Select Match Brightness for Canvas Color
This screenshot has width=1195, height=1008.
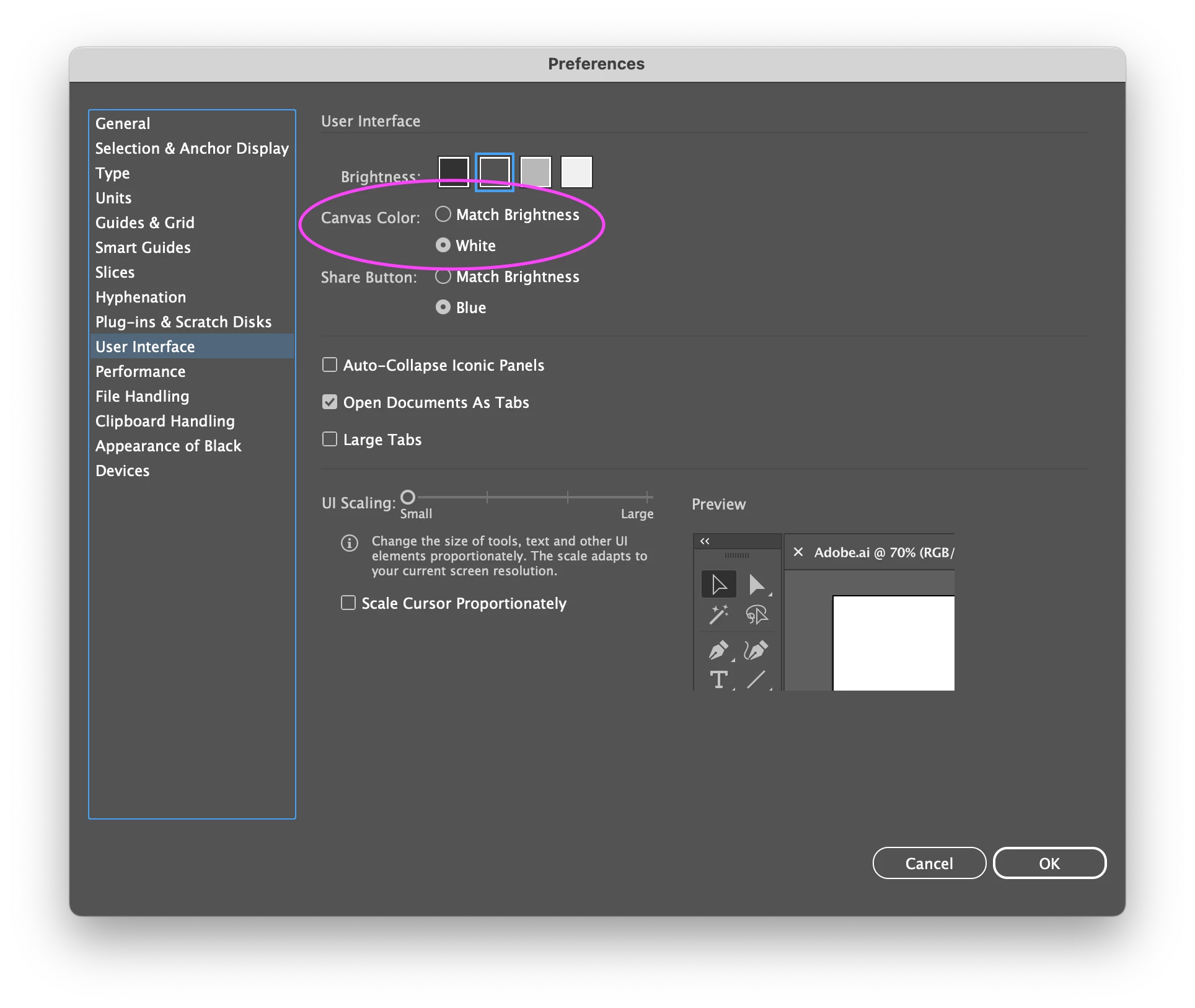pyautogui.click(x=443, y=214)
